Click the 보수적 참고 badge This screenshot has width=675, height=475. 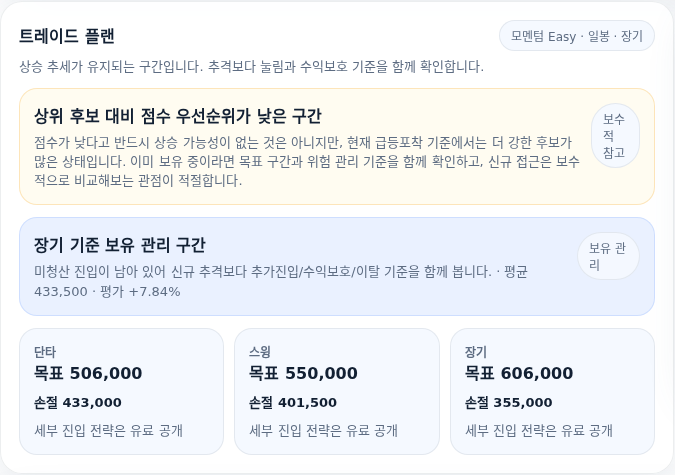pos(615,136)
